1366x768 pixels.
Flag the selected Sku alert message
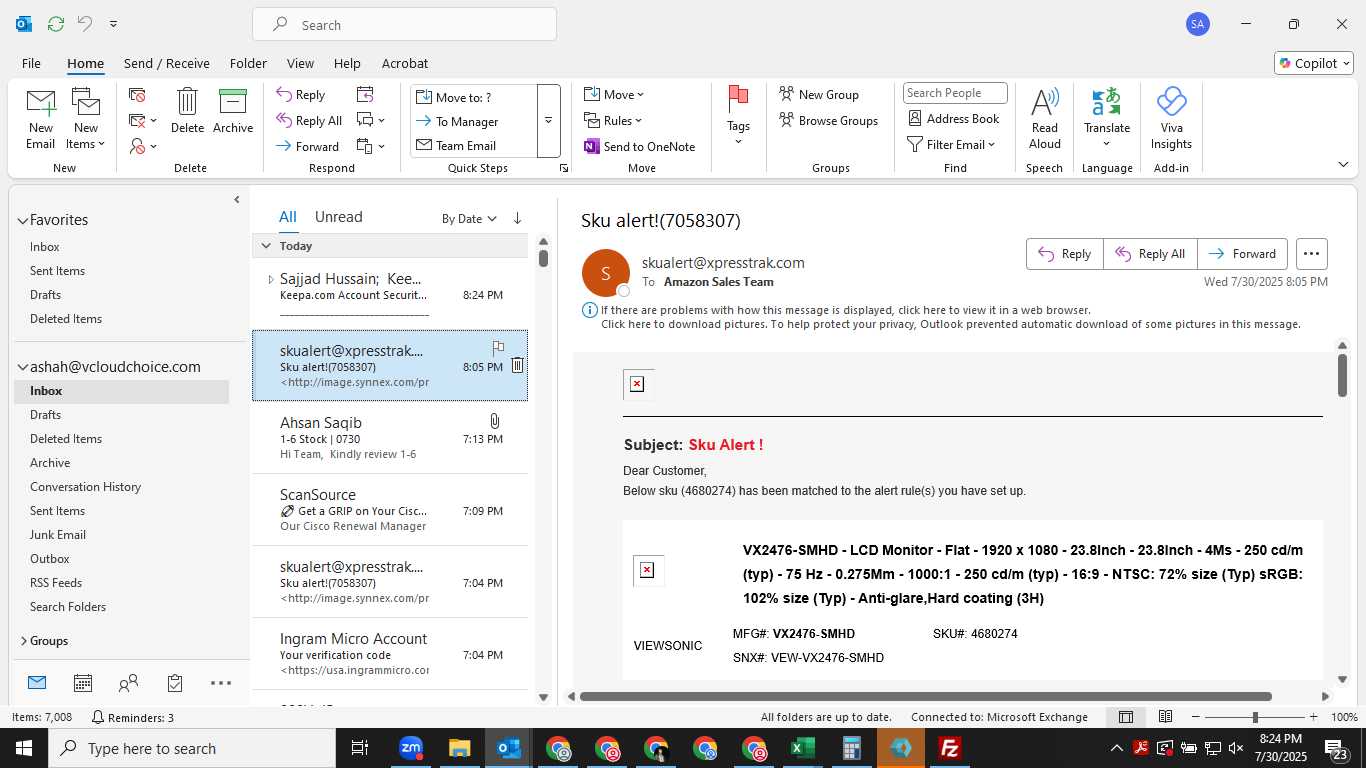498,348
